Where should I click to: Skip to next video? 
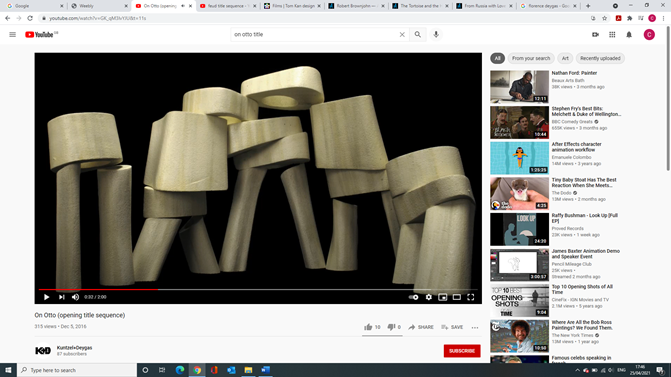click(62, 297)
